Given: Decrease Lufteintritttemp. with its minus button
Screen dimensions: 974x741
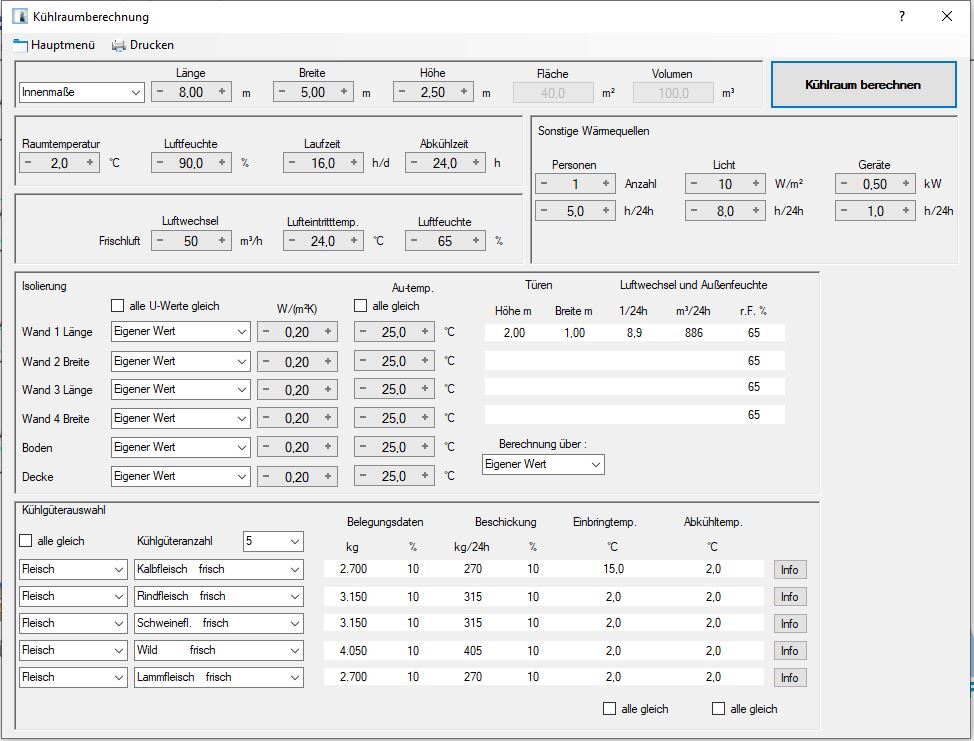Looking at the screenshot, I should (x=292, y=240).
